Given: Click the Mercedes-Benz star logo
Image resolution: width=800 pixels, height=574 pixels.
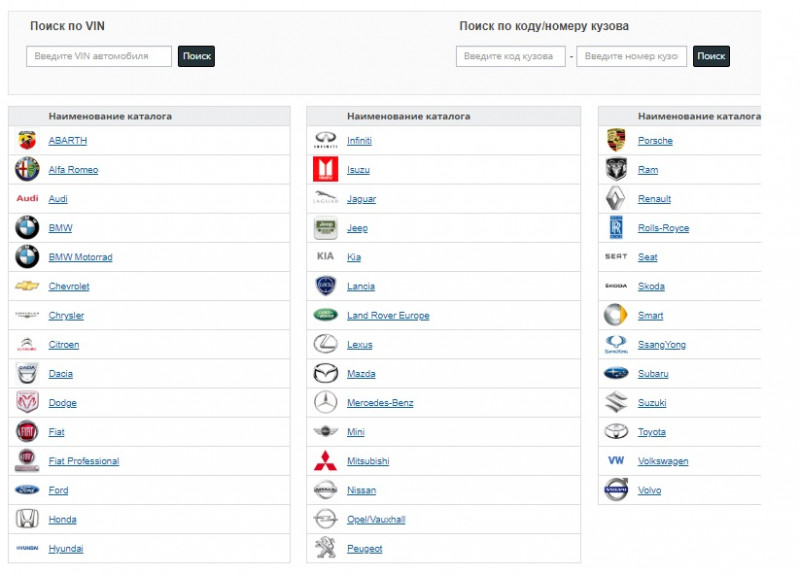Looking at the screenshot, I should (x=326, y=403).
